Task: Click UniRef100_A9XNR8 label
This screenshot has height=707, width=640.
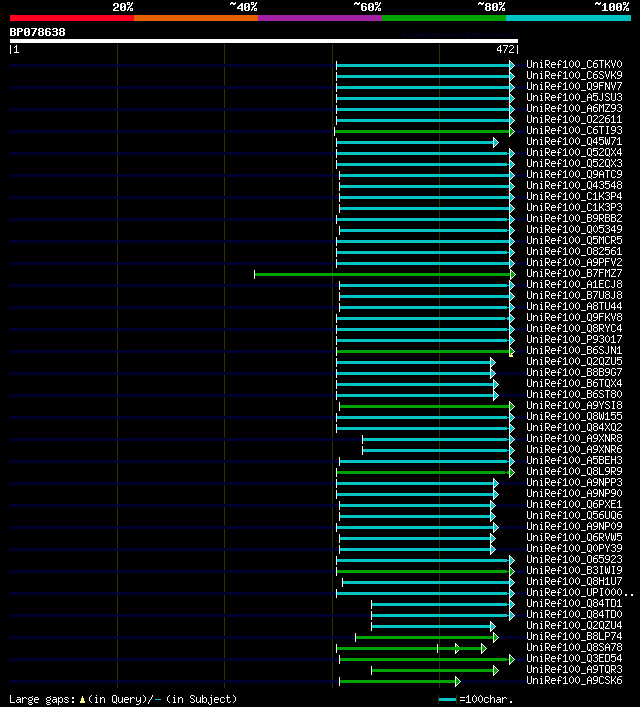Action: (574, 438)
